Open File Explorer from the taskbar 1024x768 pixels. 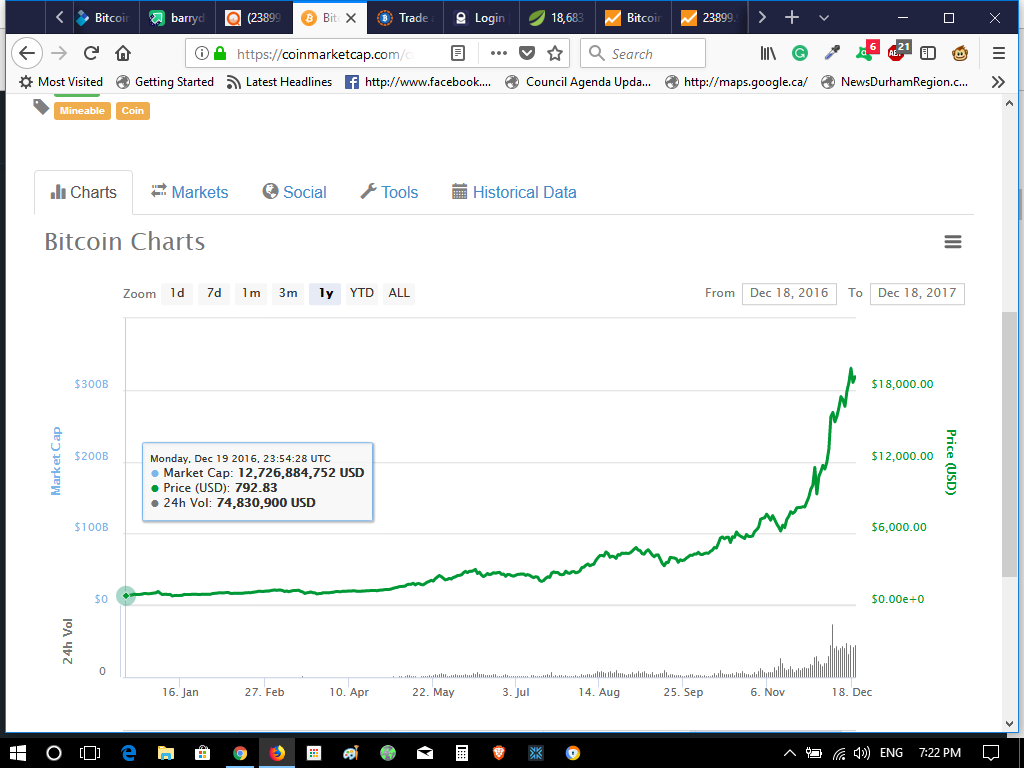coord(165,753)
